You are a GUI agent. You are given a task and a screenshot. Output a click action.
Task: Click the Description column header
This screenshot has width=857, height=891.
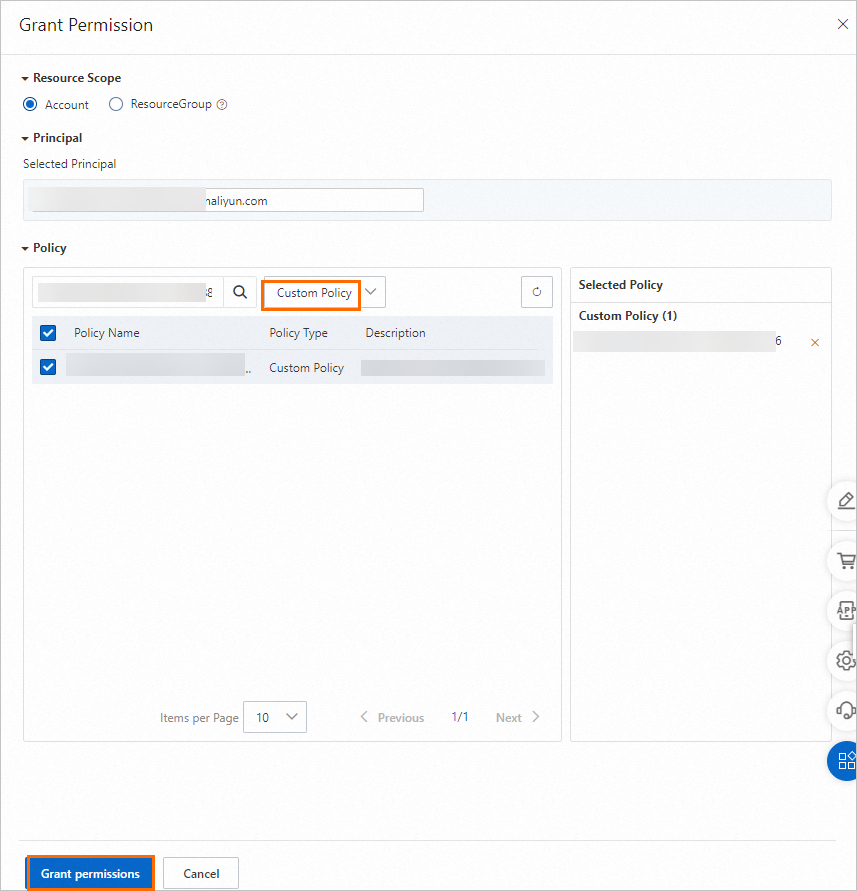point(396,333)
